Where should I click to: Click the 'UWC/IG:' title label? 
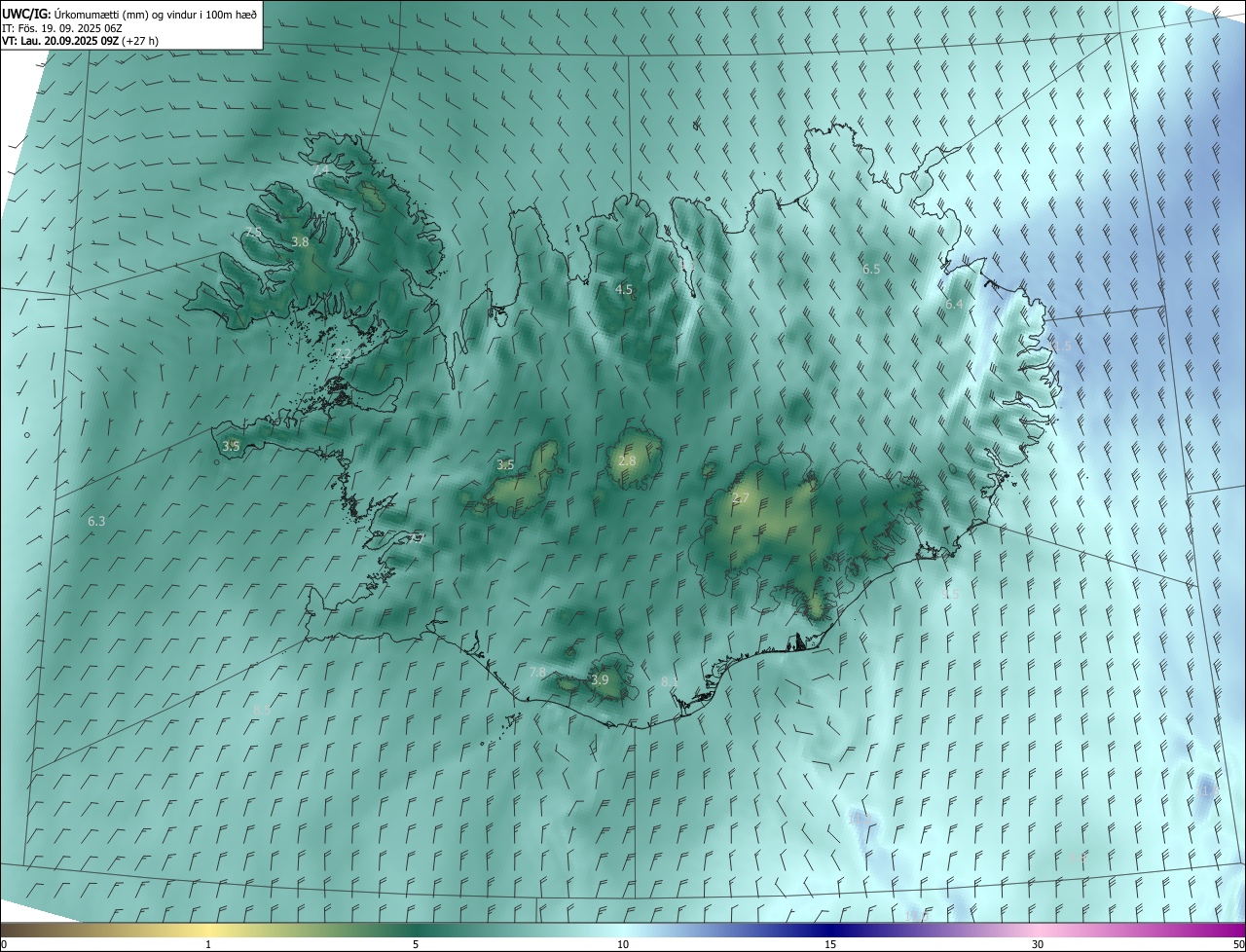tap(26, 13)
